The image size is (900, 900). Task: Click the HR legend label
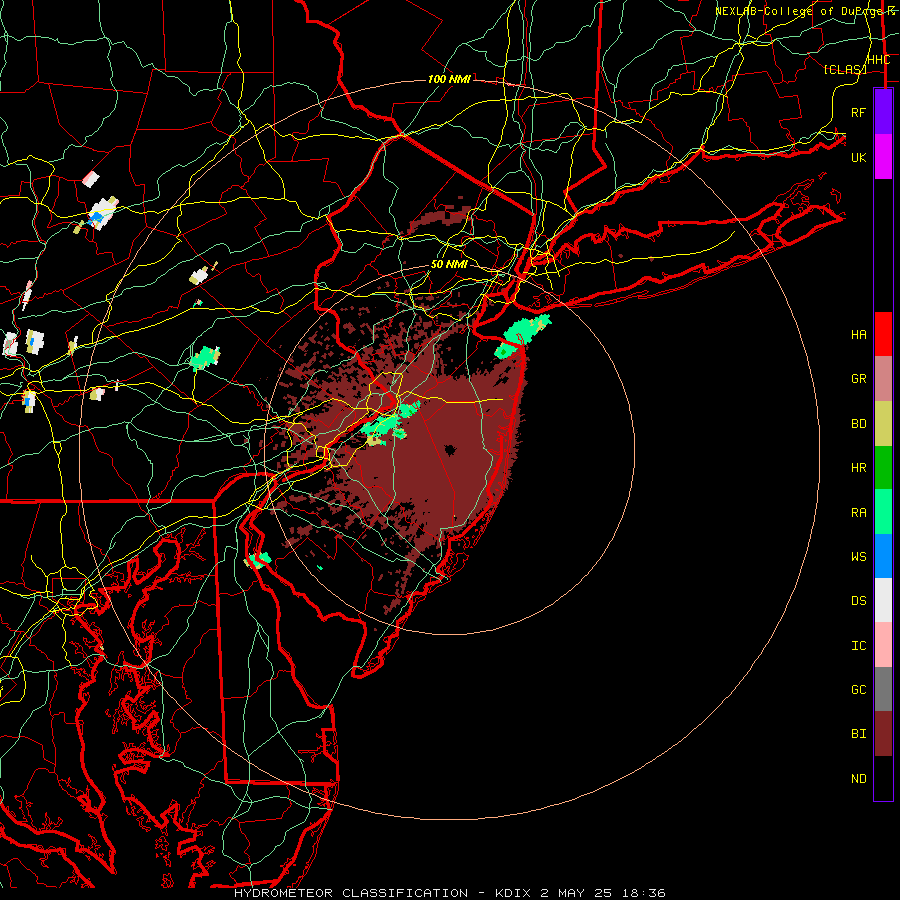pyautogui.click(x=858, y=468)
